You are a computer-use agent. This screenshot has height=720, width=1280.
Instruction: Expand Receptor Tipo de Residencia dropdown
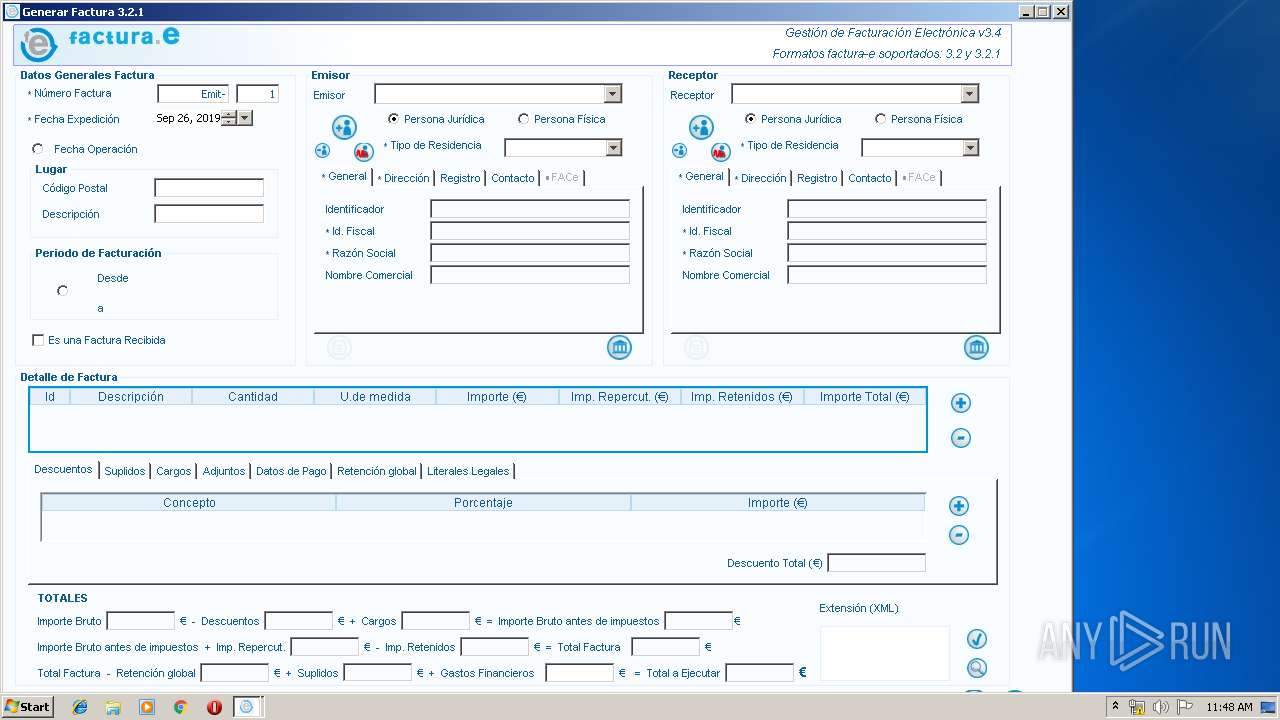(x=970, y=148)
